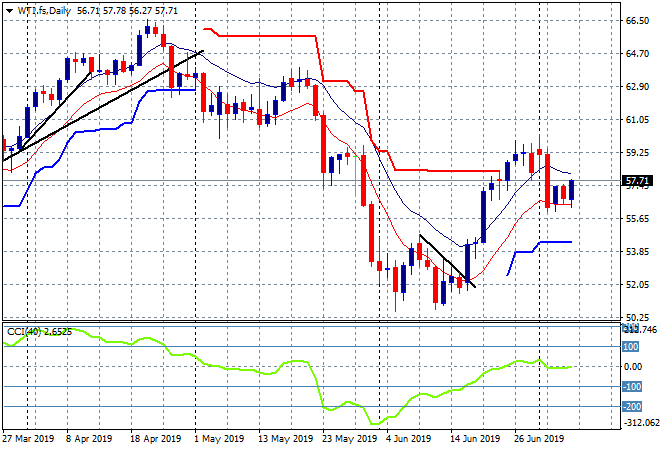Click the OHLC values 56.71 57.78 56.27 57.71

click(128, 11)
